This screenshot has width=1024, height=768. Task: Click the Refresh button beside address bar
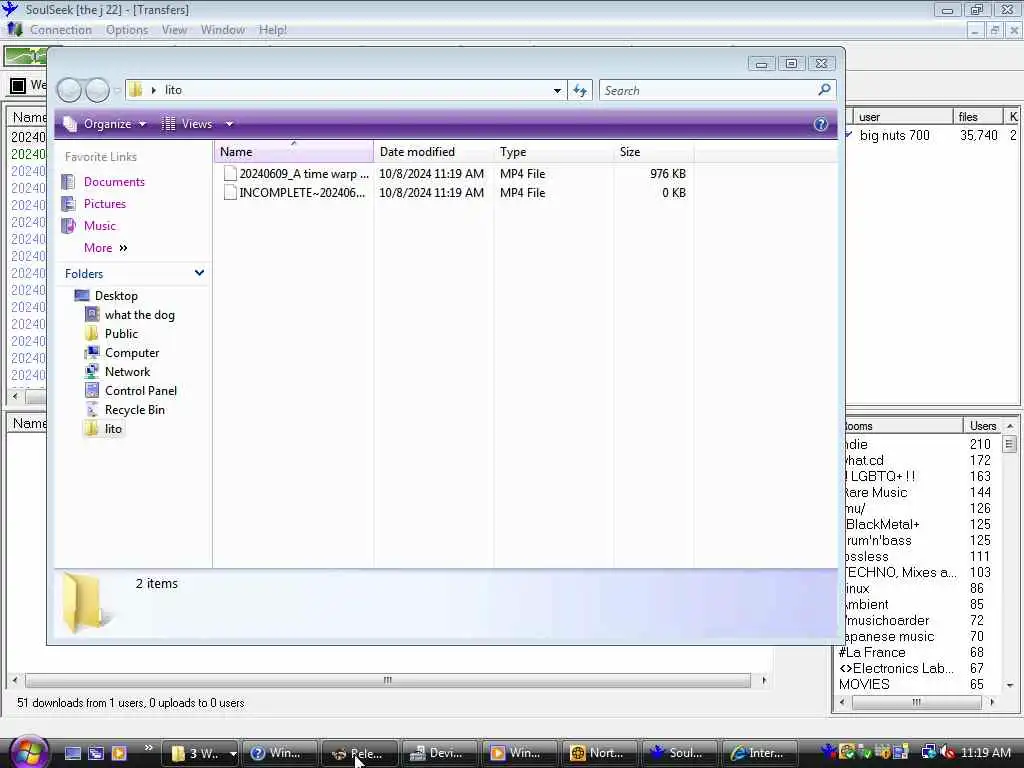(x=580, y=90)
